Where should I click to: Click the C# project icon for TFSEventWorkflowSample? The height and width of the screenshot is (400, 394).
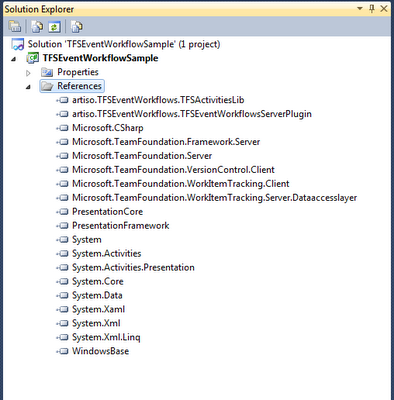point(33,58)
